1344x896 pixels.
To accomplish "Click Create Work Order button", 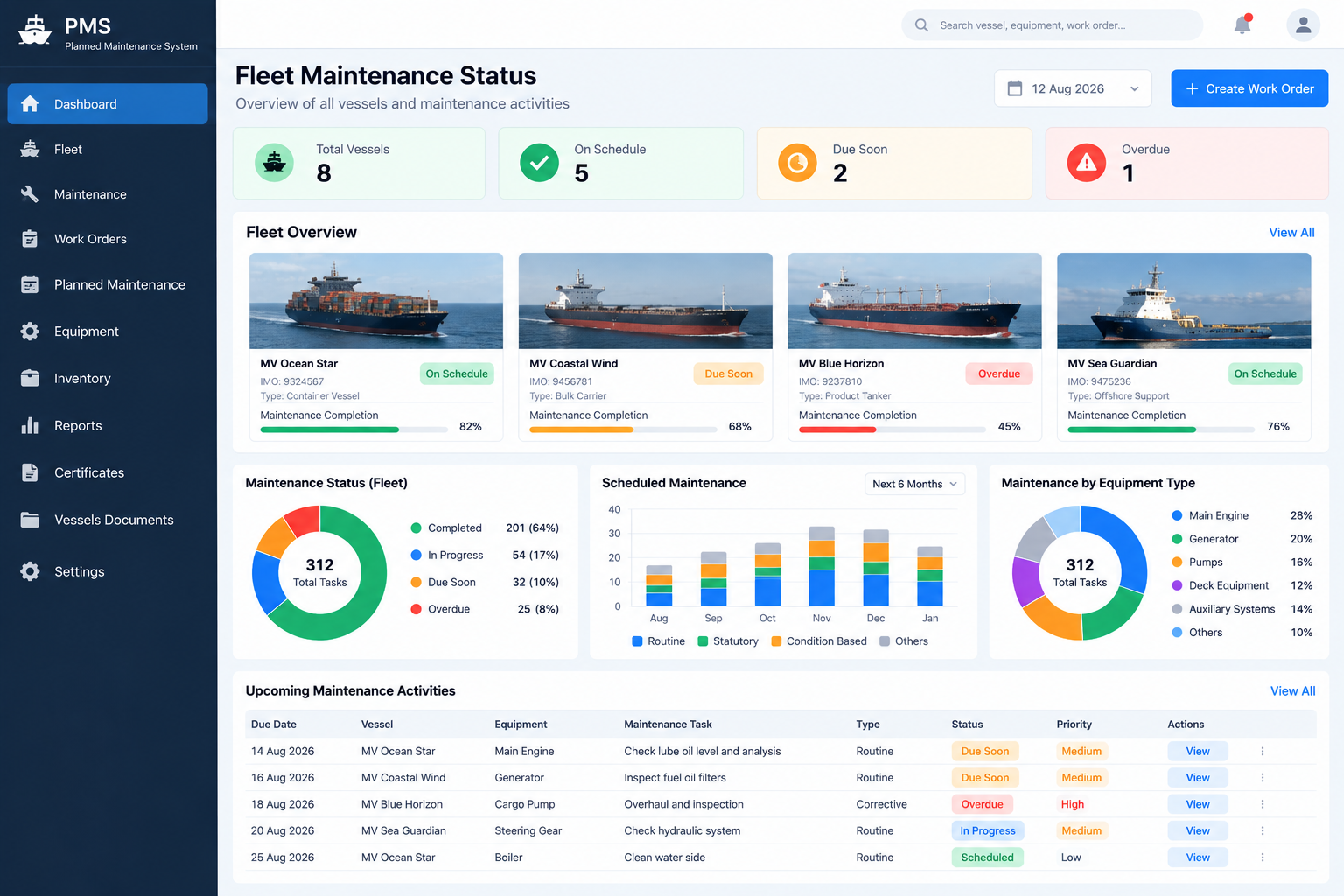I will pos(1249,88).
